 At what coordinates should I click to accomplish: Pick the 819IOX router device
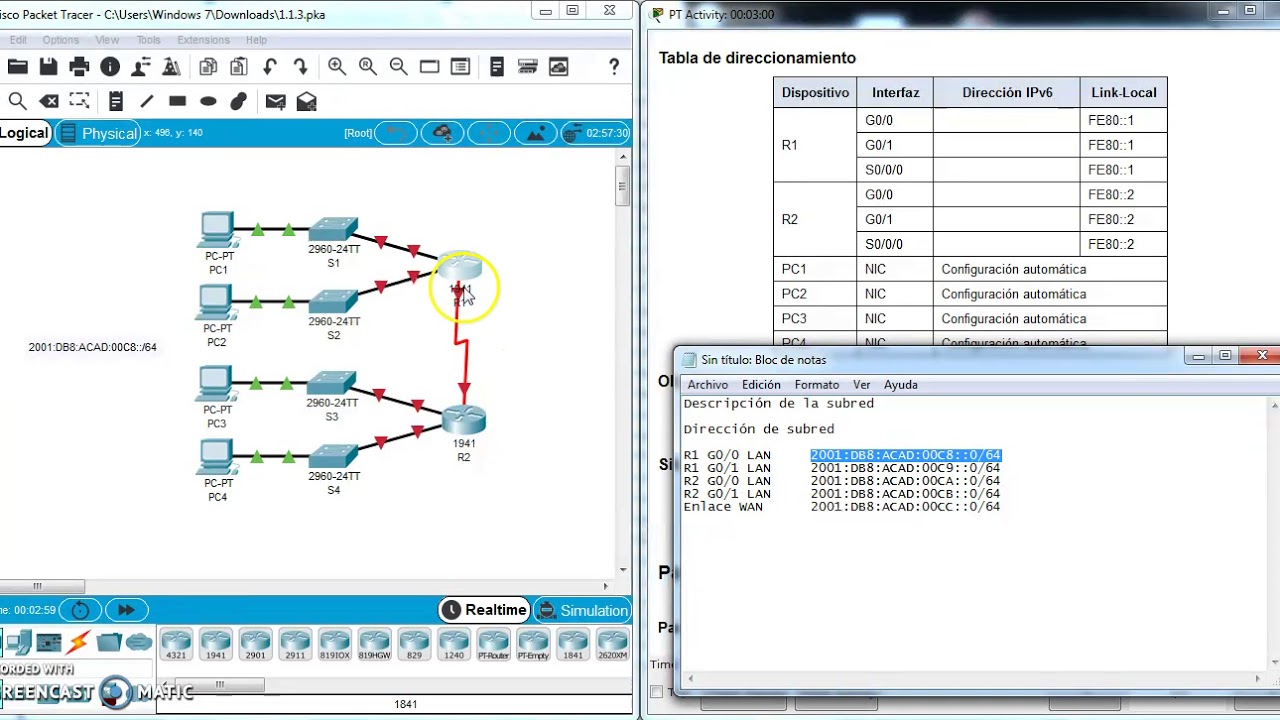pyautogui.click(x=334, y=644)
